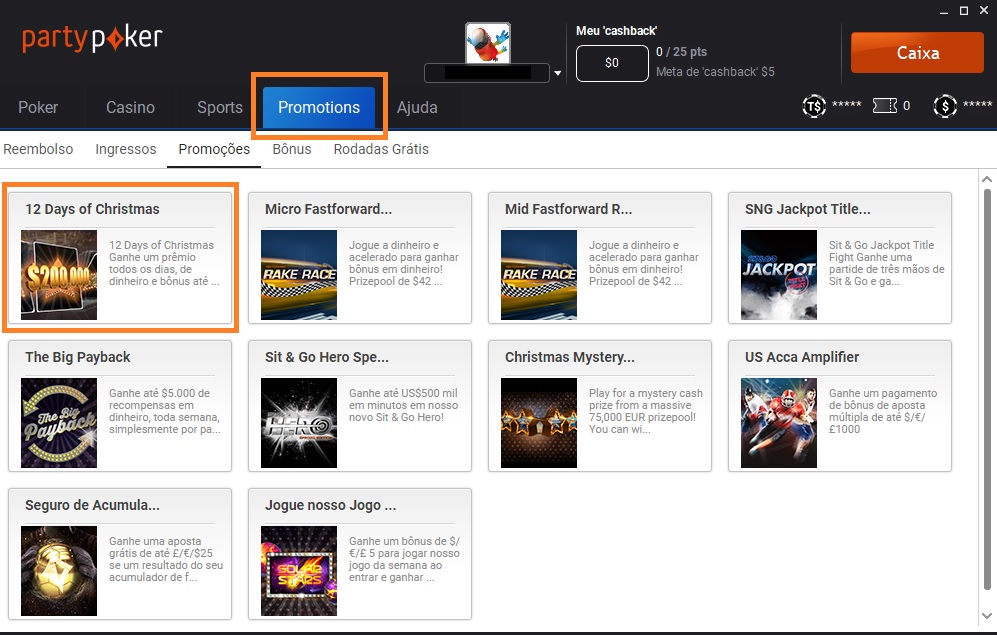The height and width of the screenshot is (635, 997).
Task: Open the Caixa cashier button
Action: 918,53
